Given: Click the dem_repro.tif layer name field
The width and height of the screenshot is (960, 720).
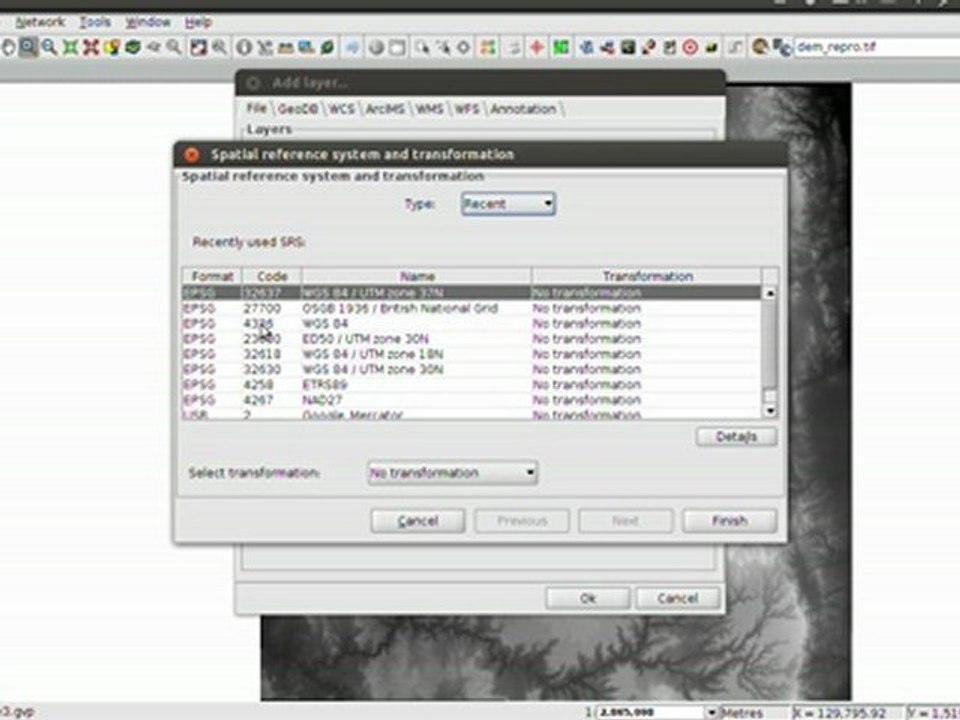Looking at the screenshot, I should pyautogui.click(x=877, y=47).
